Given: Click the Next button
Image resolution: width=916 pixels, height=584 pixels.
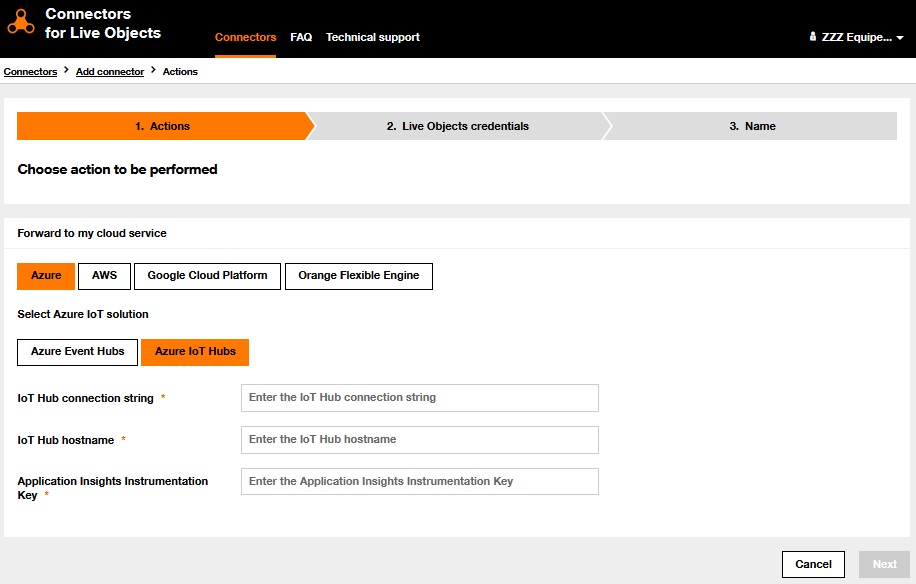Looking at the screenshot, I should [884, 564].
